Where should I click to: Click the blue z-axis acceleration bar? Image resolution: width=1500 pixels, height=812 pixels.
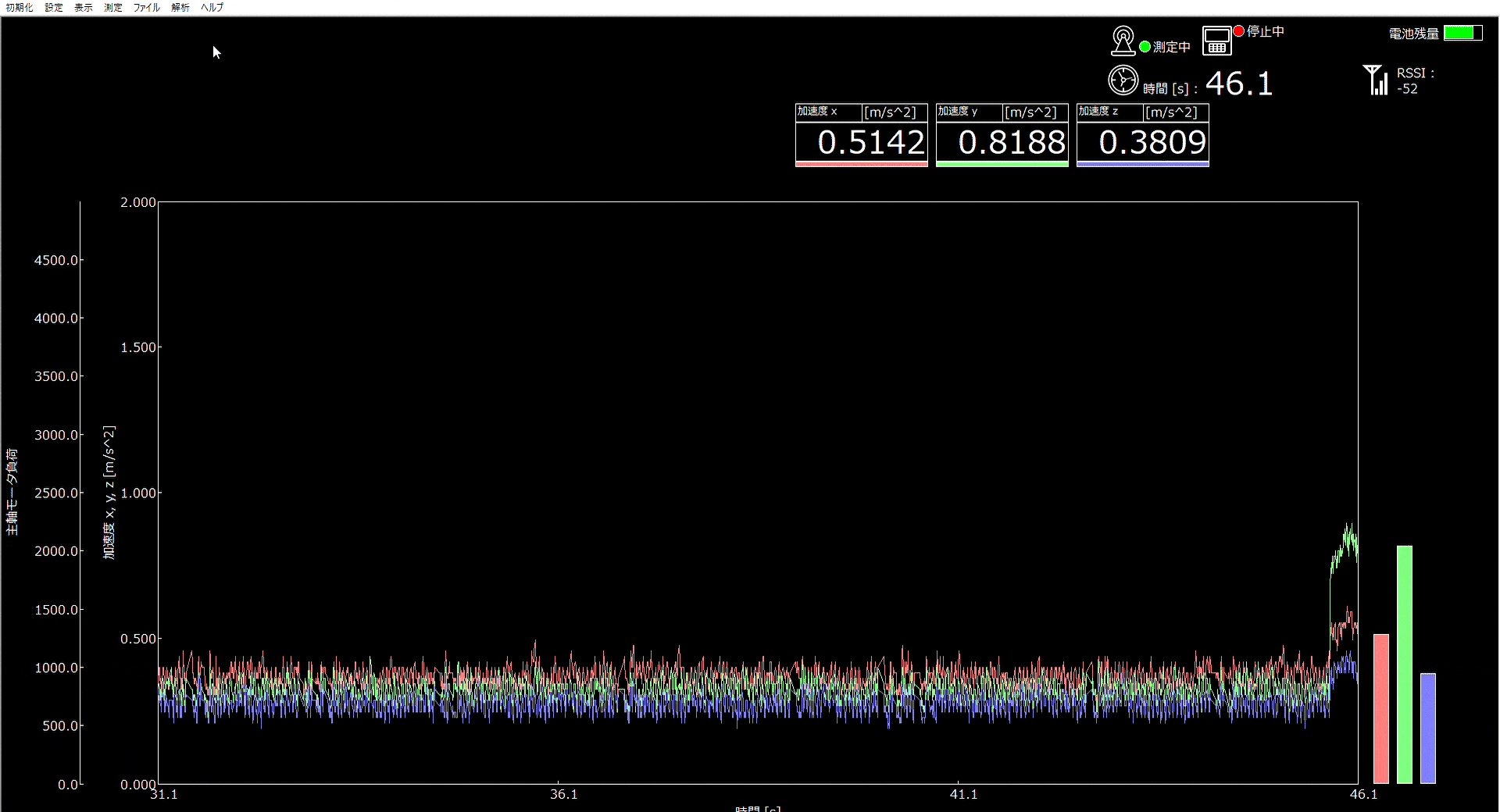tap(1428, 728)
